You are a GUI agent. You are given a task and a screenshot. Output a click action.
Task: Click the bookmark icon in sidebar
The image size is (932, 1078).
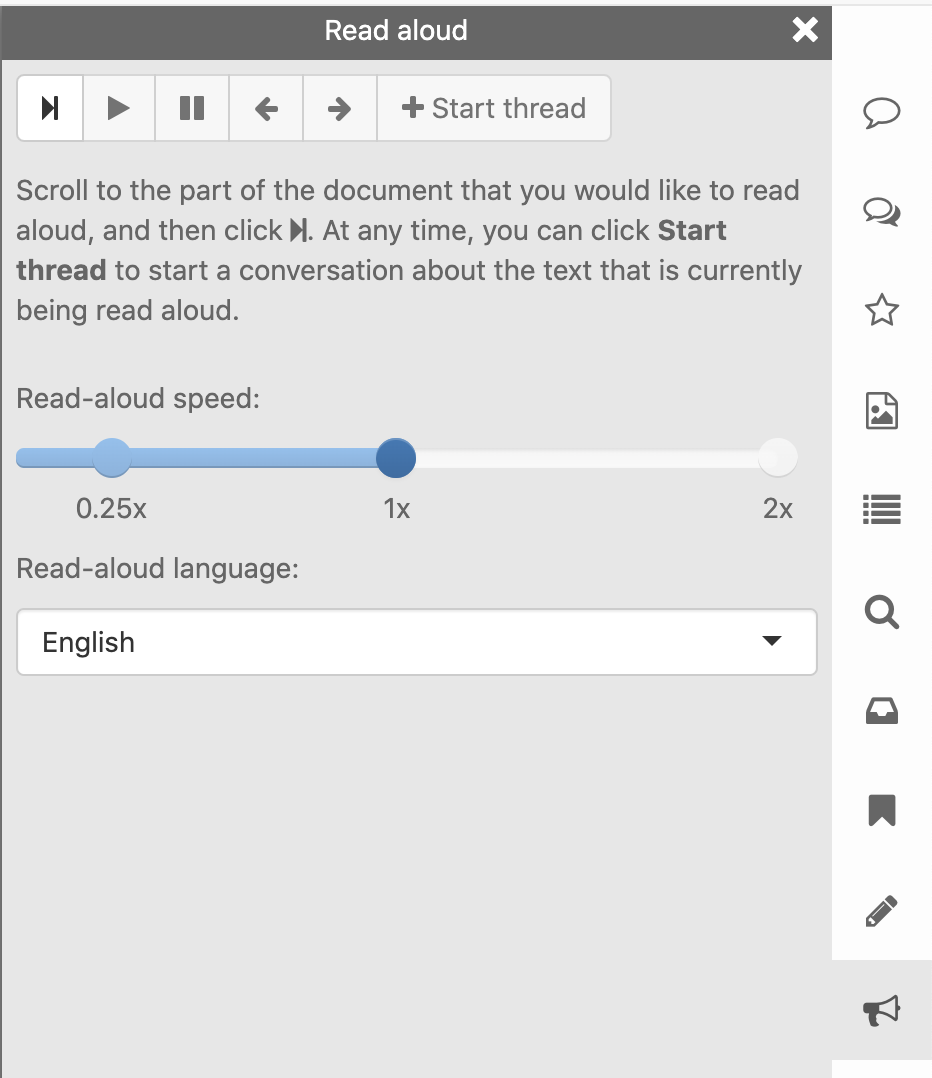[881, 811]
